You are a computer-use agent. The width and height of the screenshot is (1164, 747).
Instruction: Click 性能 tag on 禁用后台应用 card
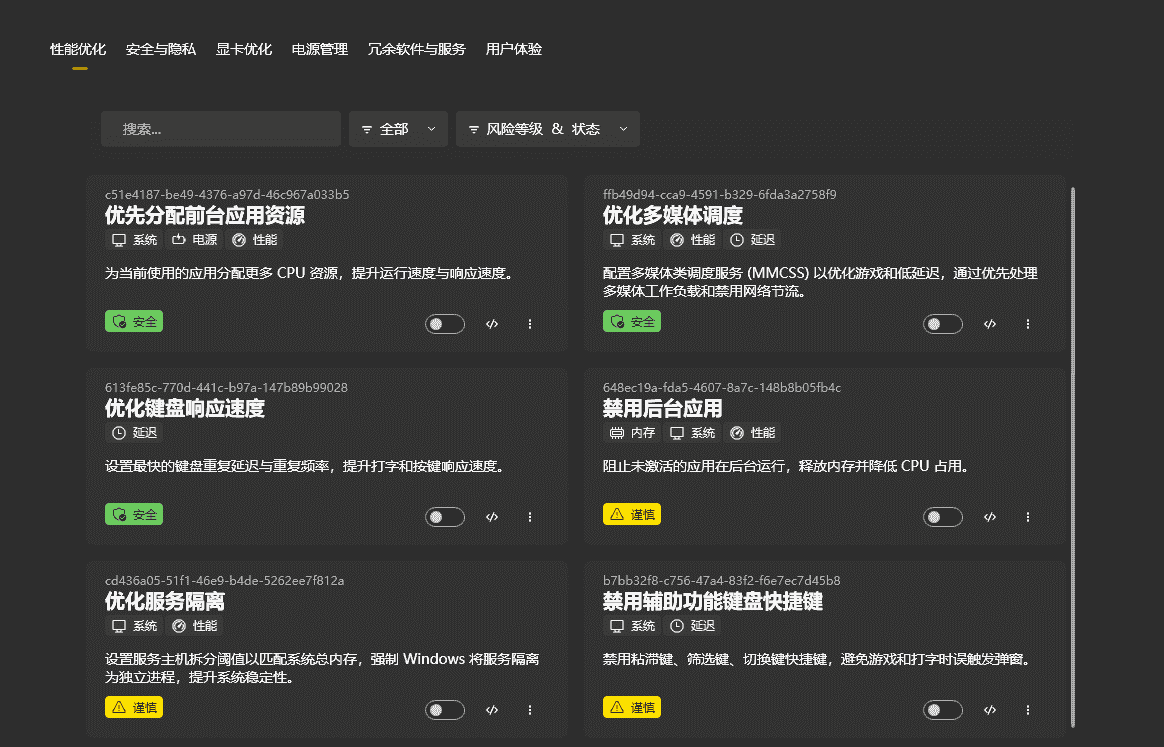(753, 433)
